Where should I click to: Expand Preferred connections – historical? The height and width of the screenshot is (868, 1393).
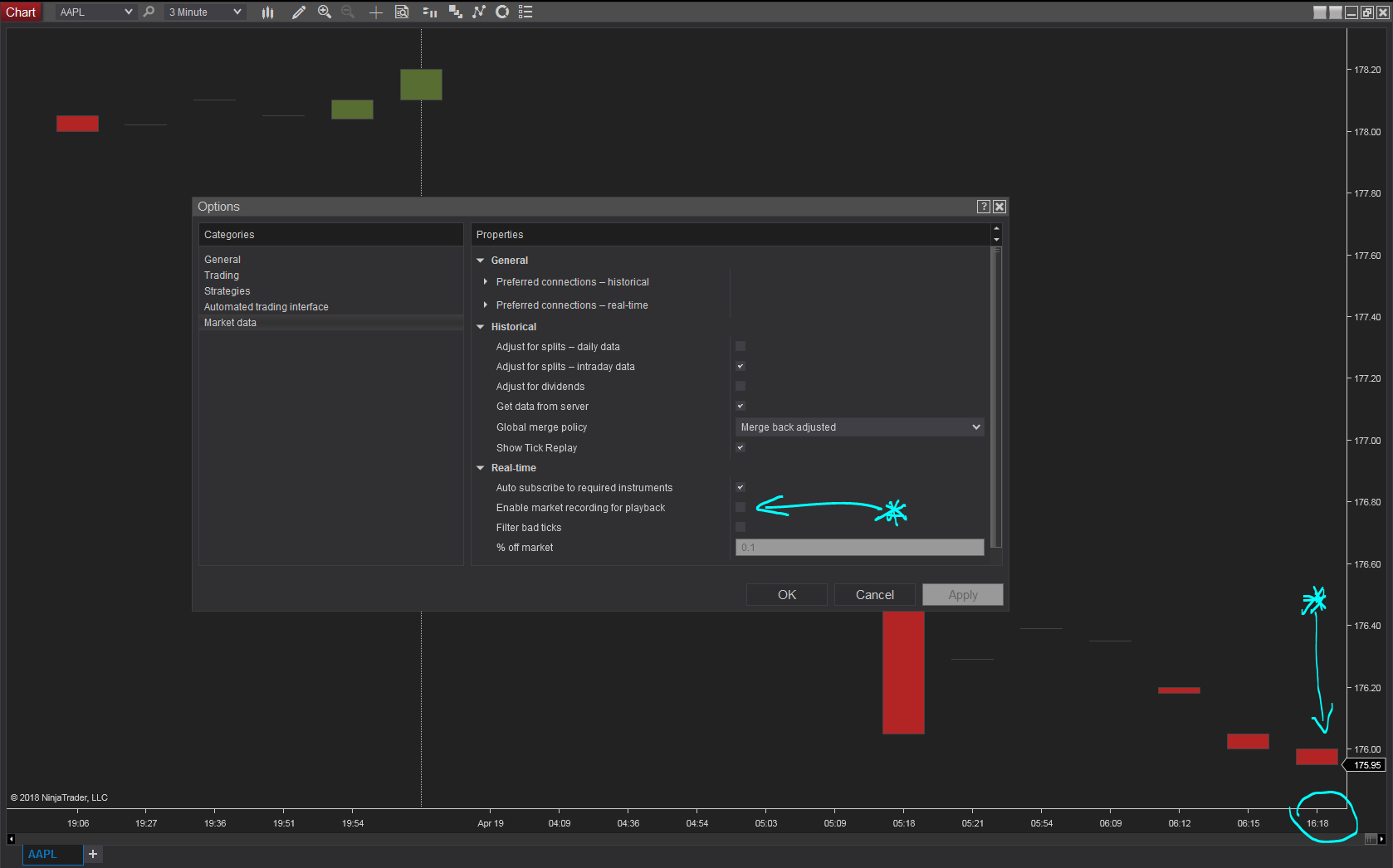(486, 282)
